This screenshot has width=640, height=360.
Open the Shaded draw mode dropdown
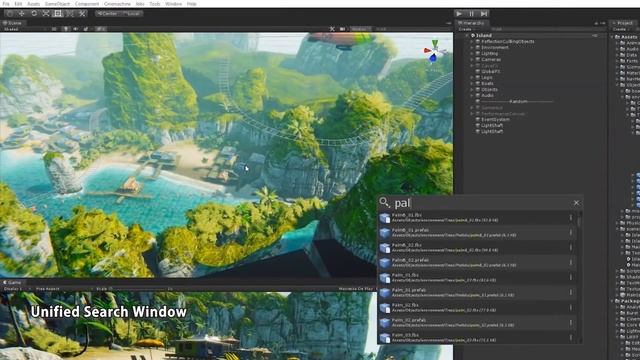click(x=24, y=29)
